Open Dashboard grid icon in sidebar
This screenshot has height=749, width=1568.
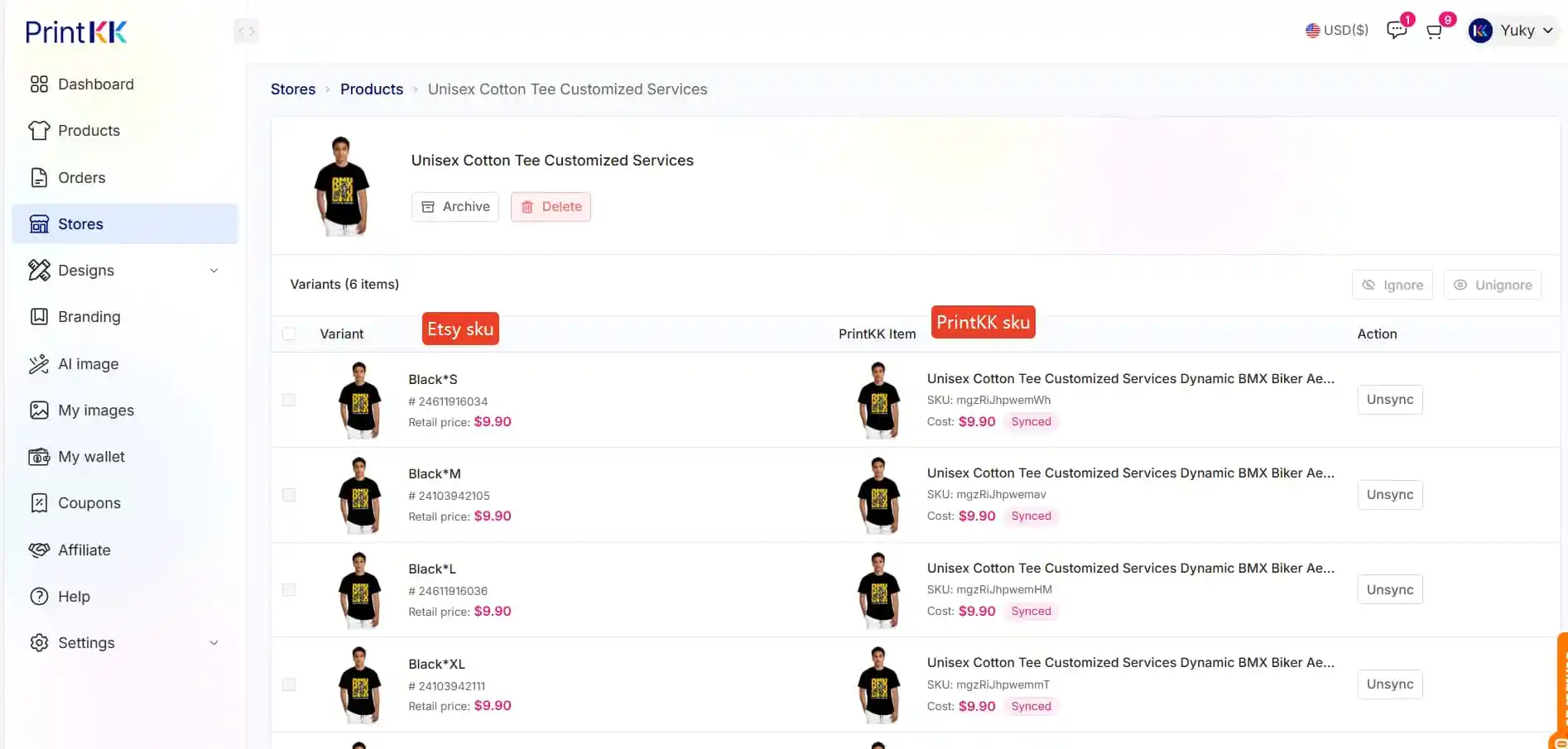pos(39,84)
